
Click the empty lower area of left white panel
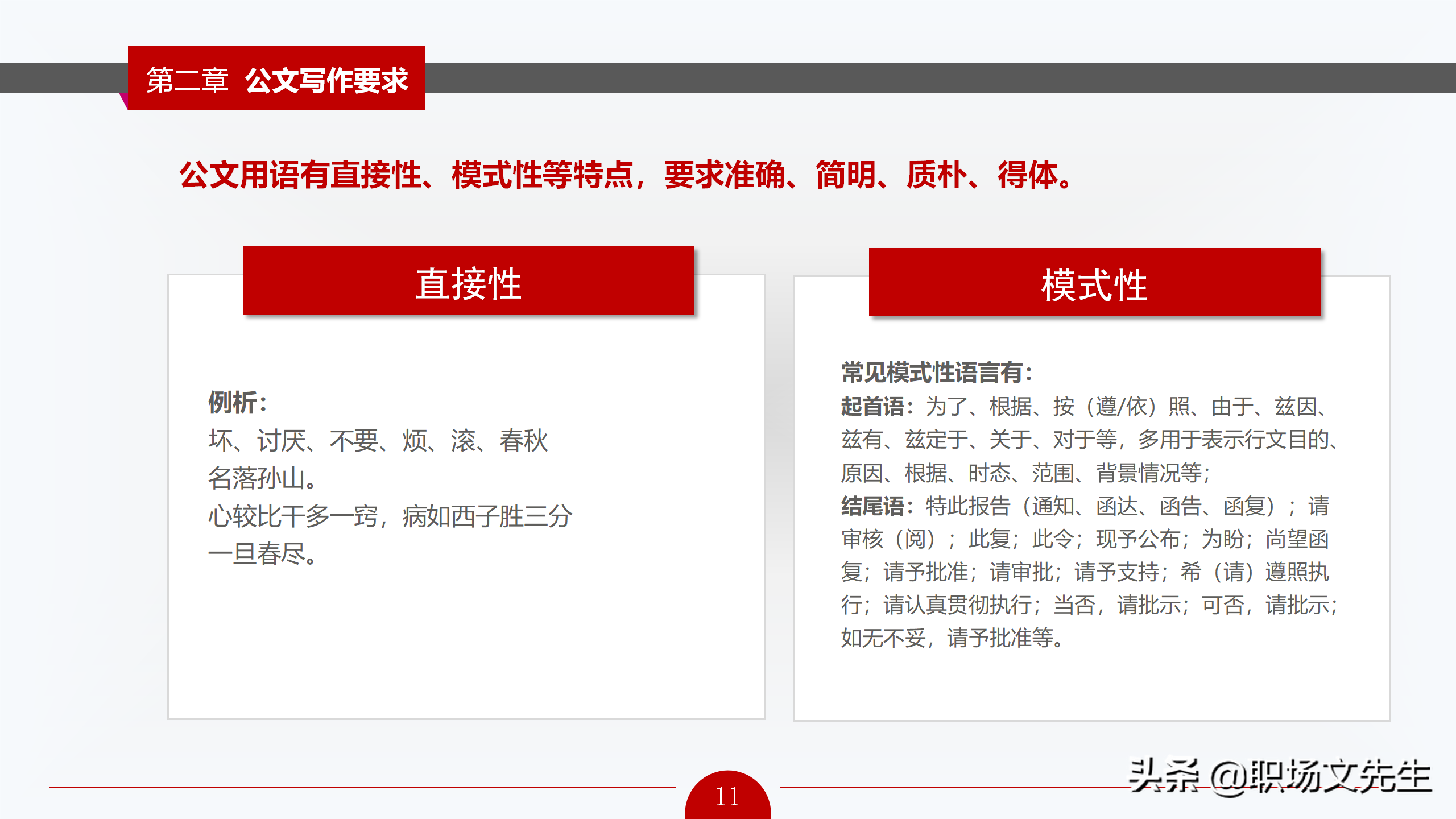coord(465,648)
